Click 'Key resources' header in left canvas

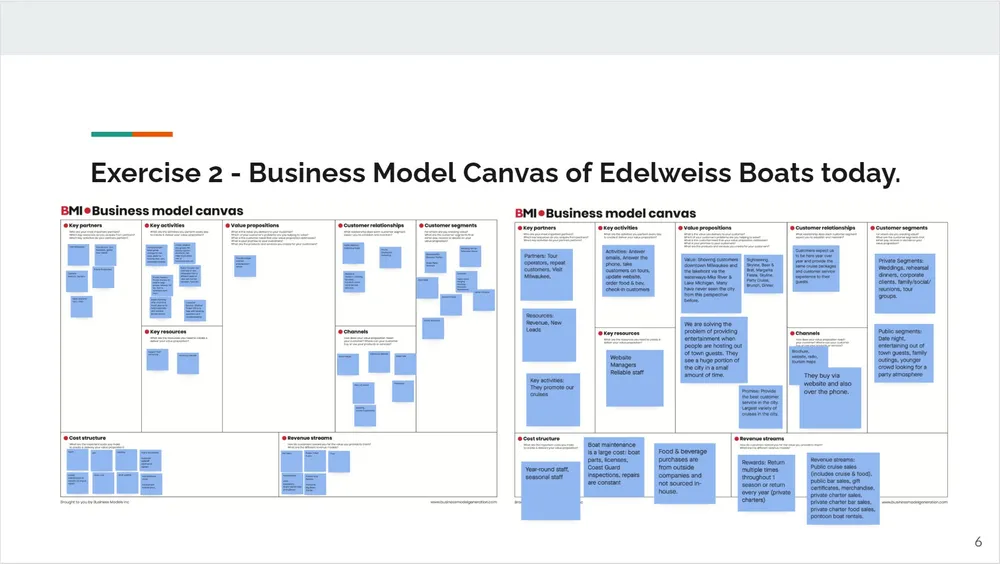tap(168, 332)
